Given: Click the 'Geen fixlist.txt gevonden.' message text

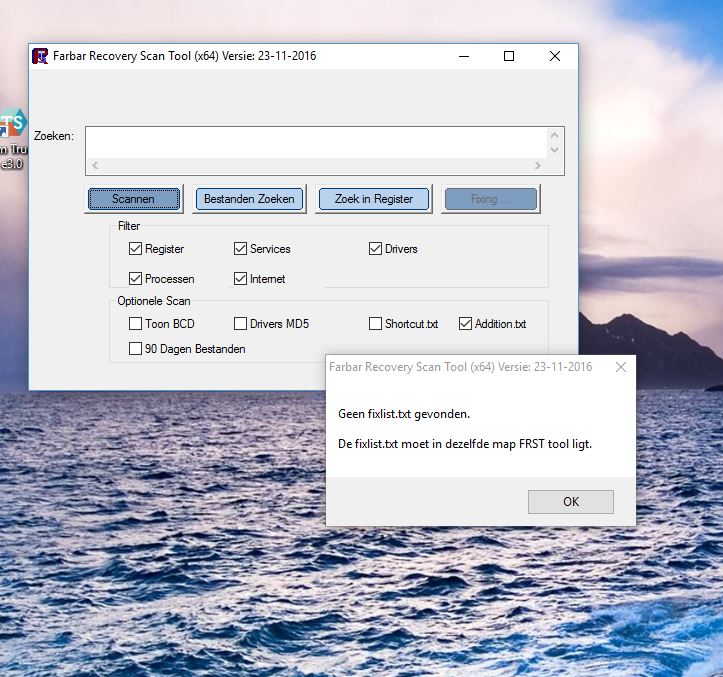Looking at the screenshot, I should pos(404,414).
